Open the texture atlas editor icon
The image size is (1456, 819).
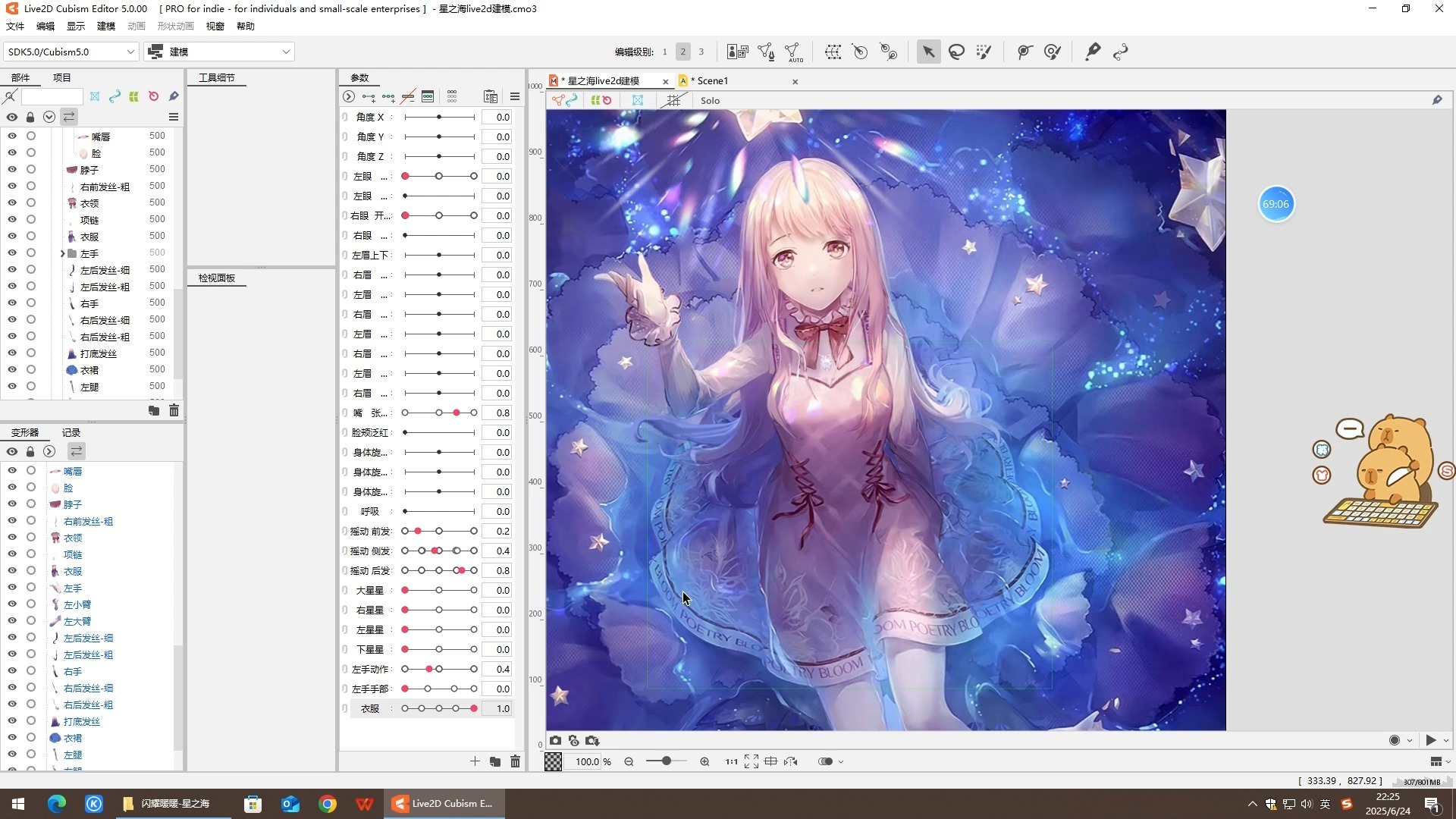[737, 52]
